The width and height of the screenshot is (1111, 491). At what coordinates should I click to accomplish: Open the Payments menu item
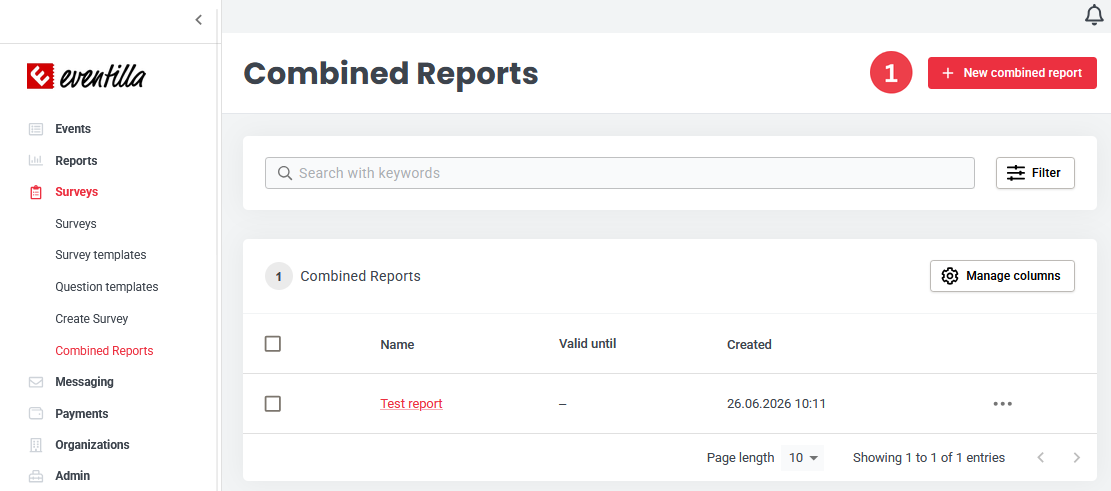coord(81,413)
